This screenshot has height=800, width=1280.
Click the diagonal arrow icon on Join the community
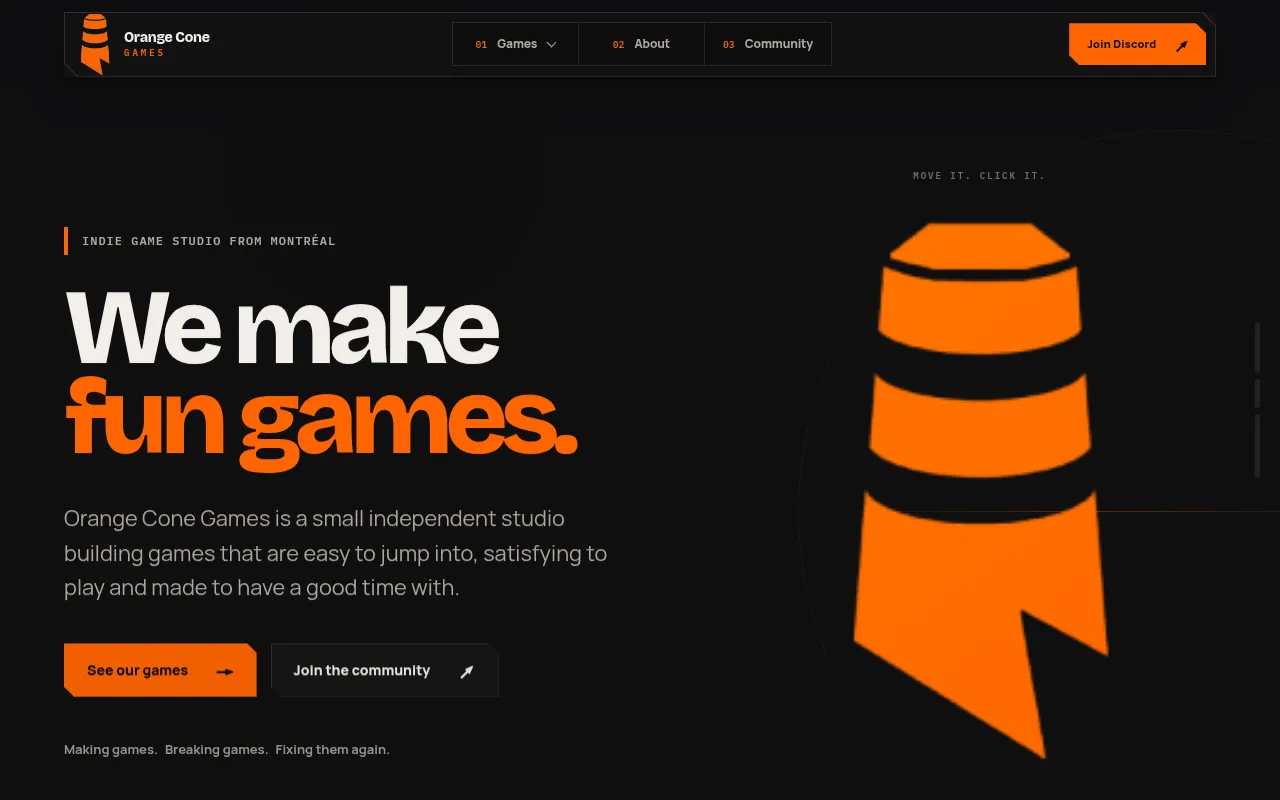(466, 671)
